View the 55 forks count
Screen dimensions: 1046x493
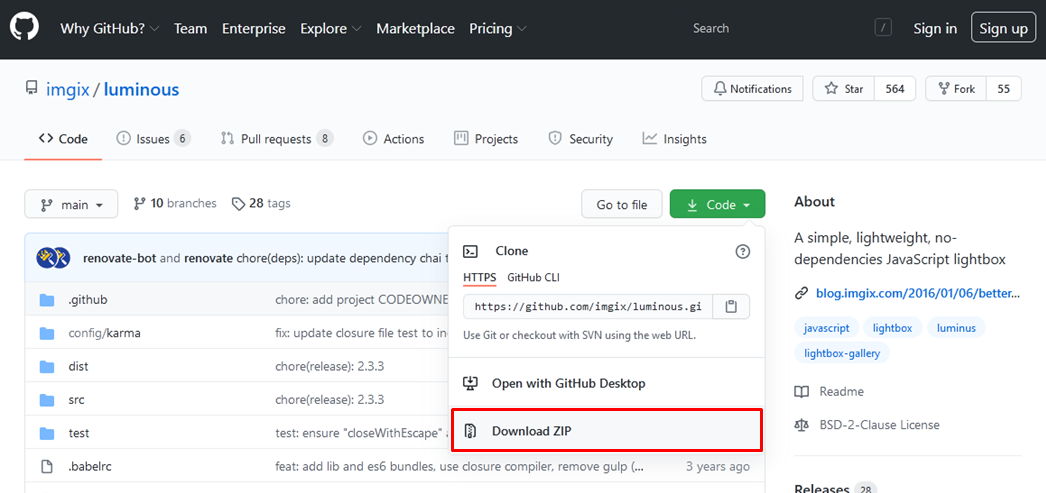tap(1003, 89)
